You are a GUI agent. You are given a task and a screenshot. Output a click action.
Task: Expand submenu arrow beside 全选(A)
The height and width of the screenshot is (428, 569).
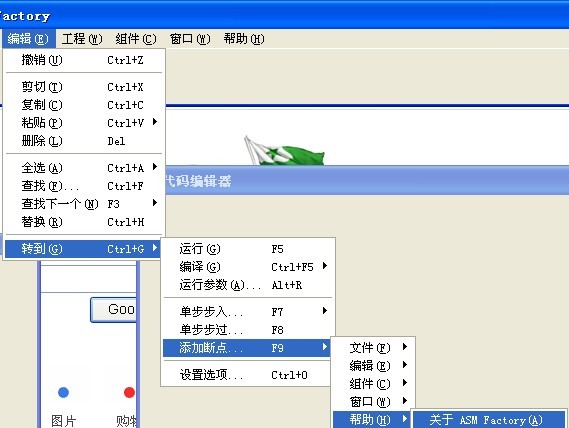(x=155, y=167)
